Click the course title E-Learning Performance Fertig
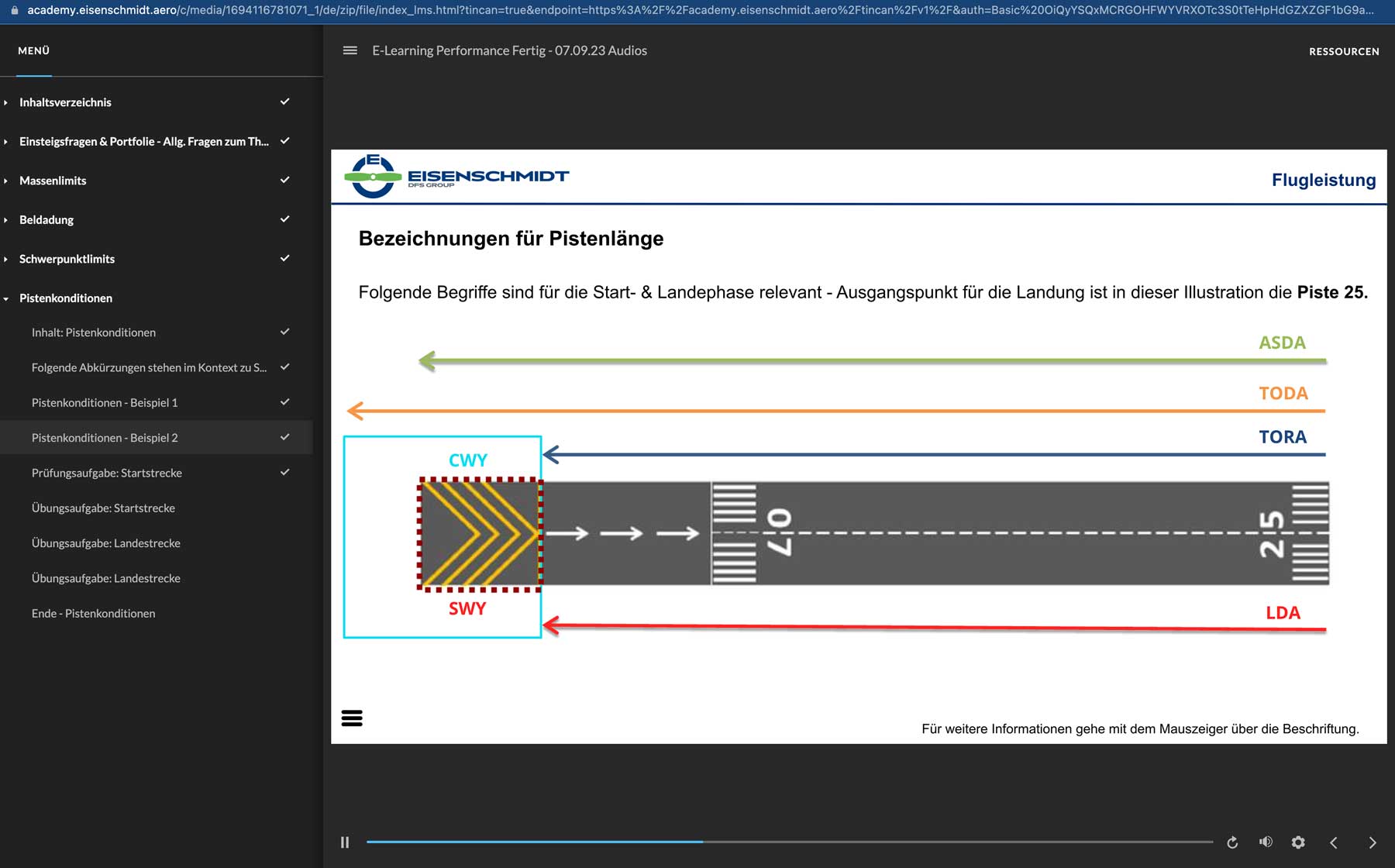Screen dimensions: 1395x868 (x=509, y=50)
